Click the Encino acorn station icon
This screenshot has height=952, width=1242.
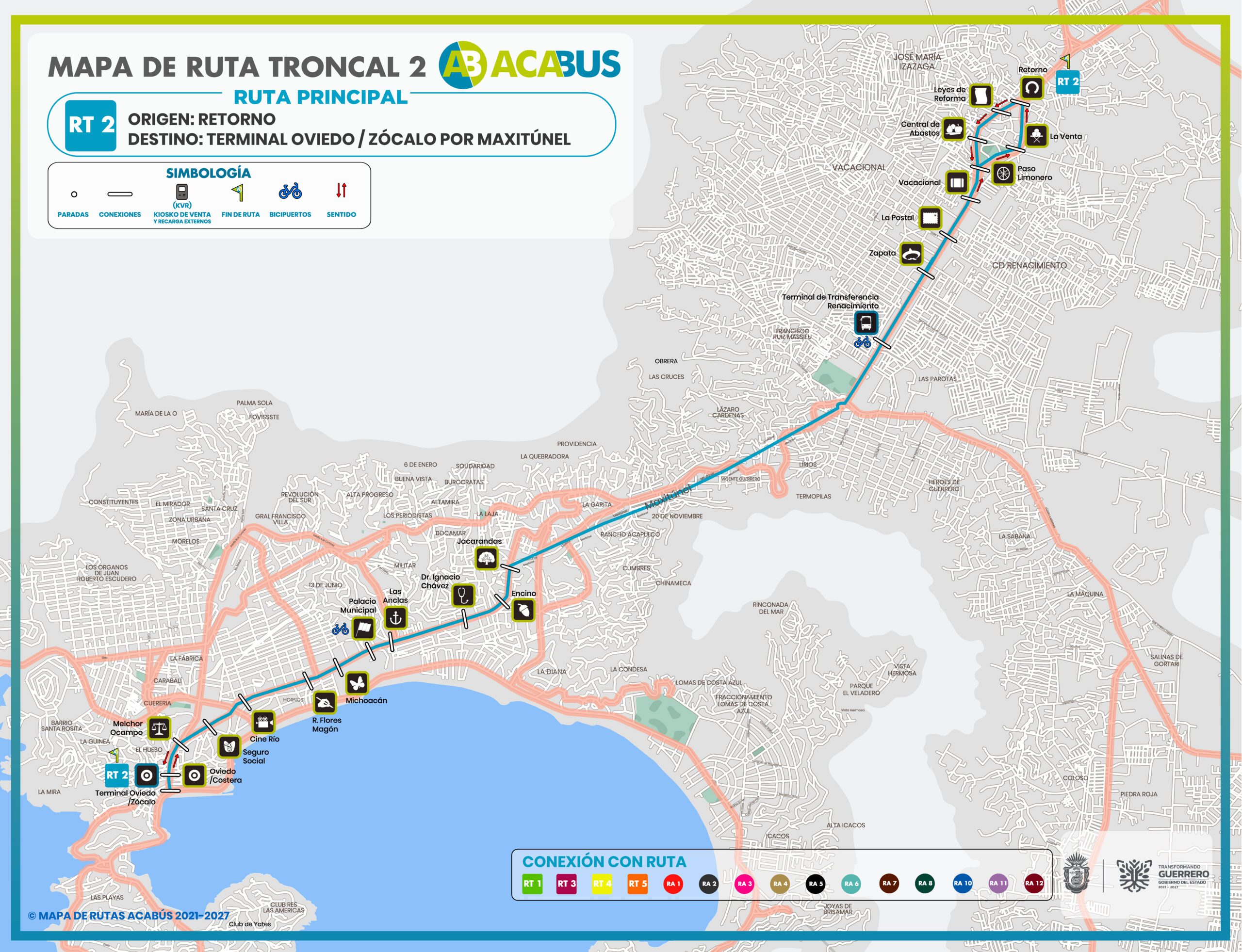pos(523,610)
